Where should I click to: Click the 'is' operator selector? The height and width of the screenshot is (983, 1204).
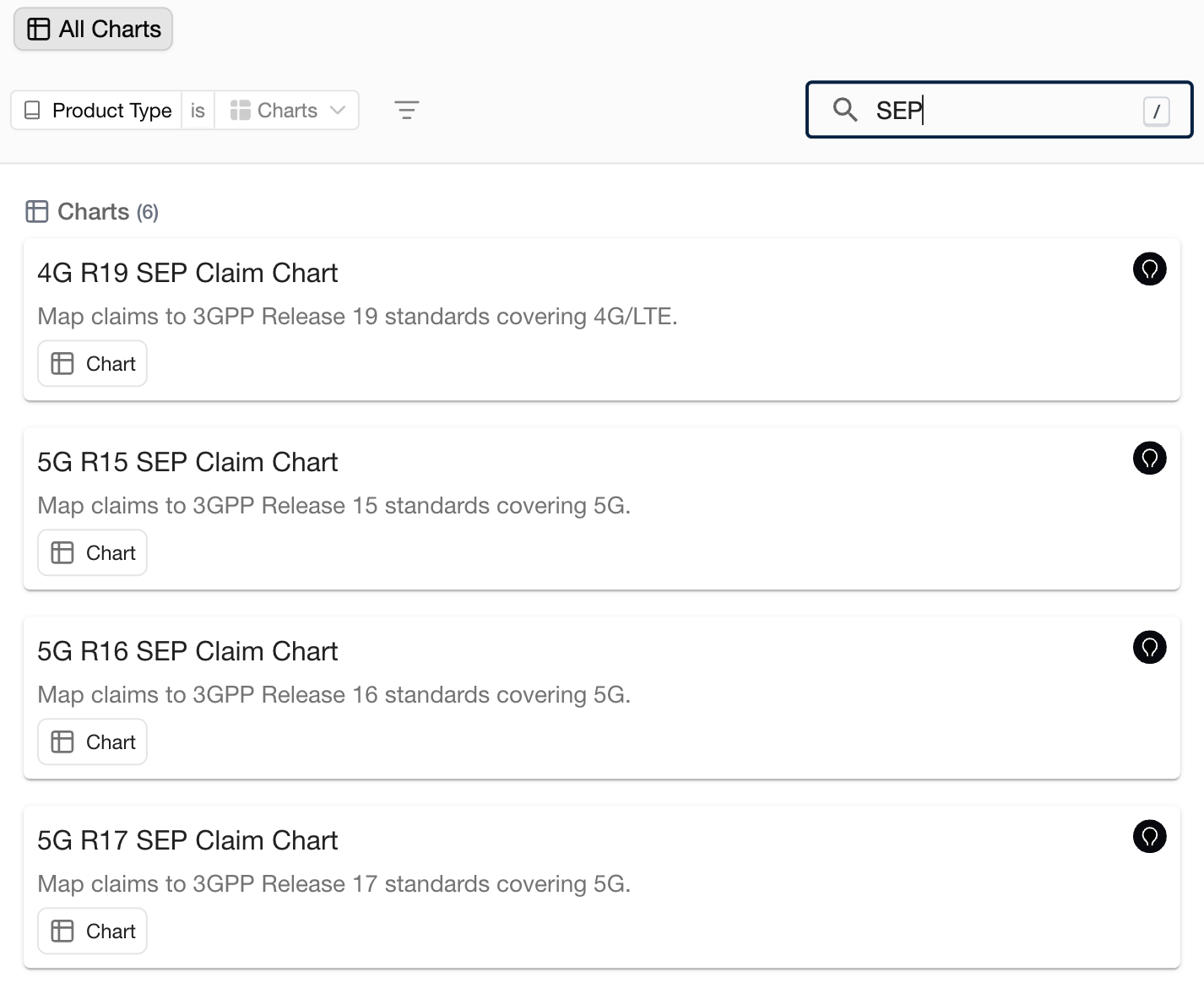point(198,111)
